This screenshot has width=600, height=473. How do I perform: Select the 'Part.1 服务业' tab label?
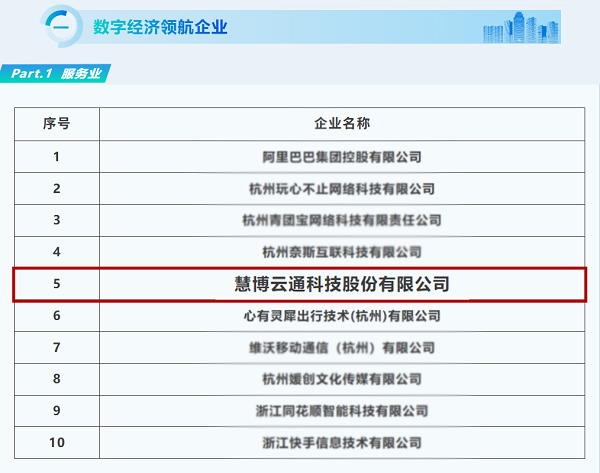[x=56, y=73]
